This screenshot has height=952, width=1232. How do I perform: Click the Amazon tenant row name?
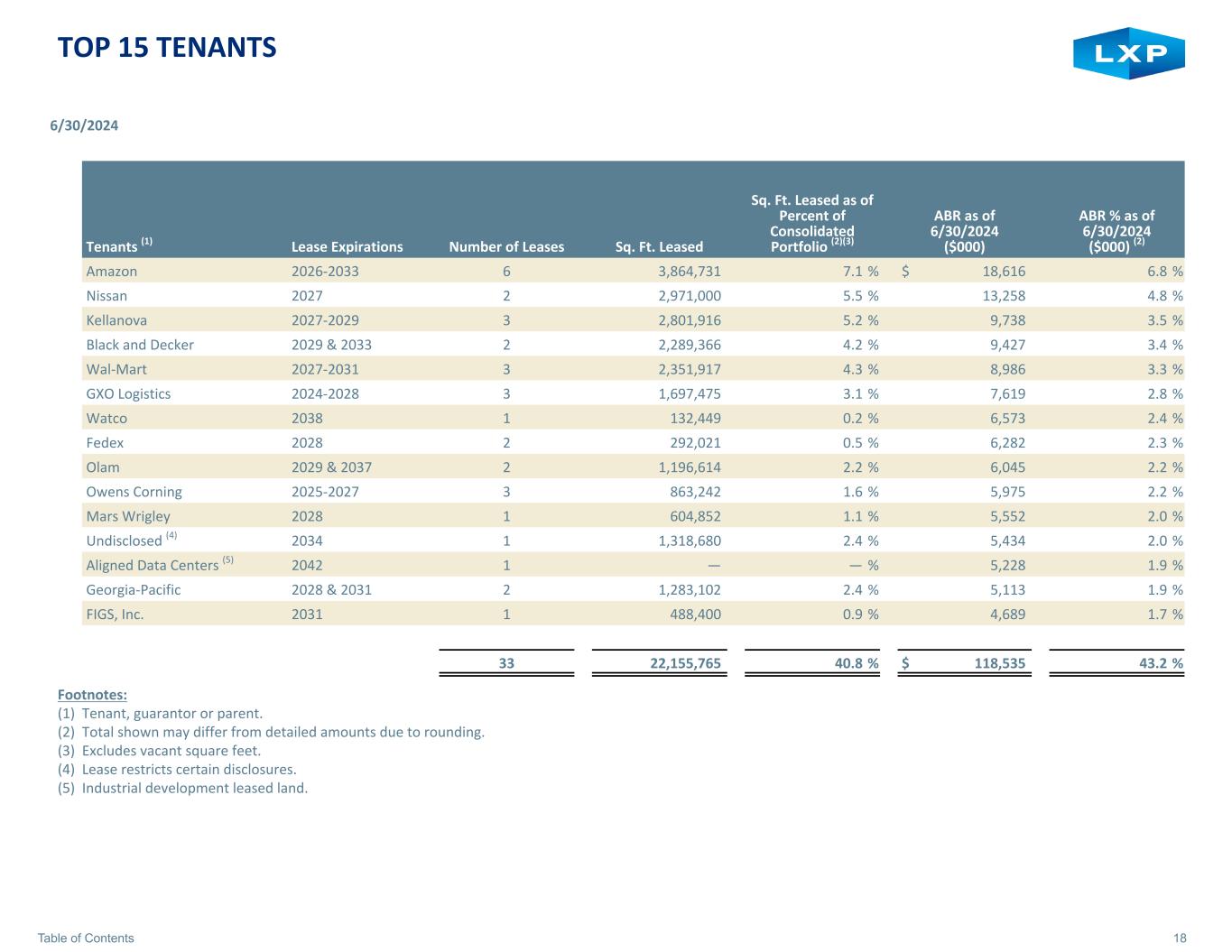(111, 271)
